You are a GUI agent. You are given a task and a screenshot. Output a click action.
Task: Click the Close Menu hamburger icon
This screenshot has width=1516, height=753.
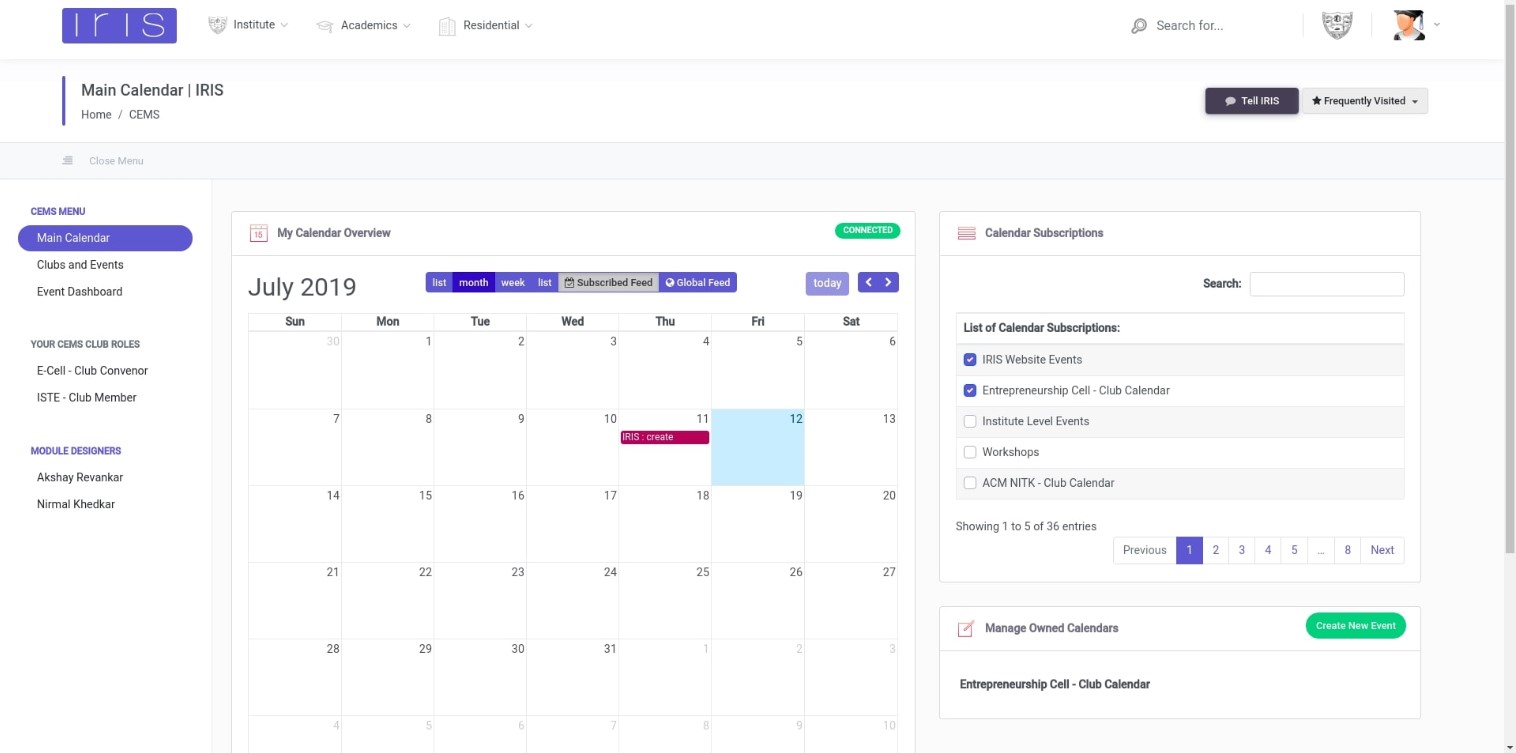pos(68,160)
